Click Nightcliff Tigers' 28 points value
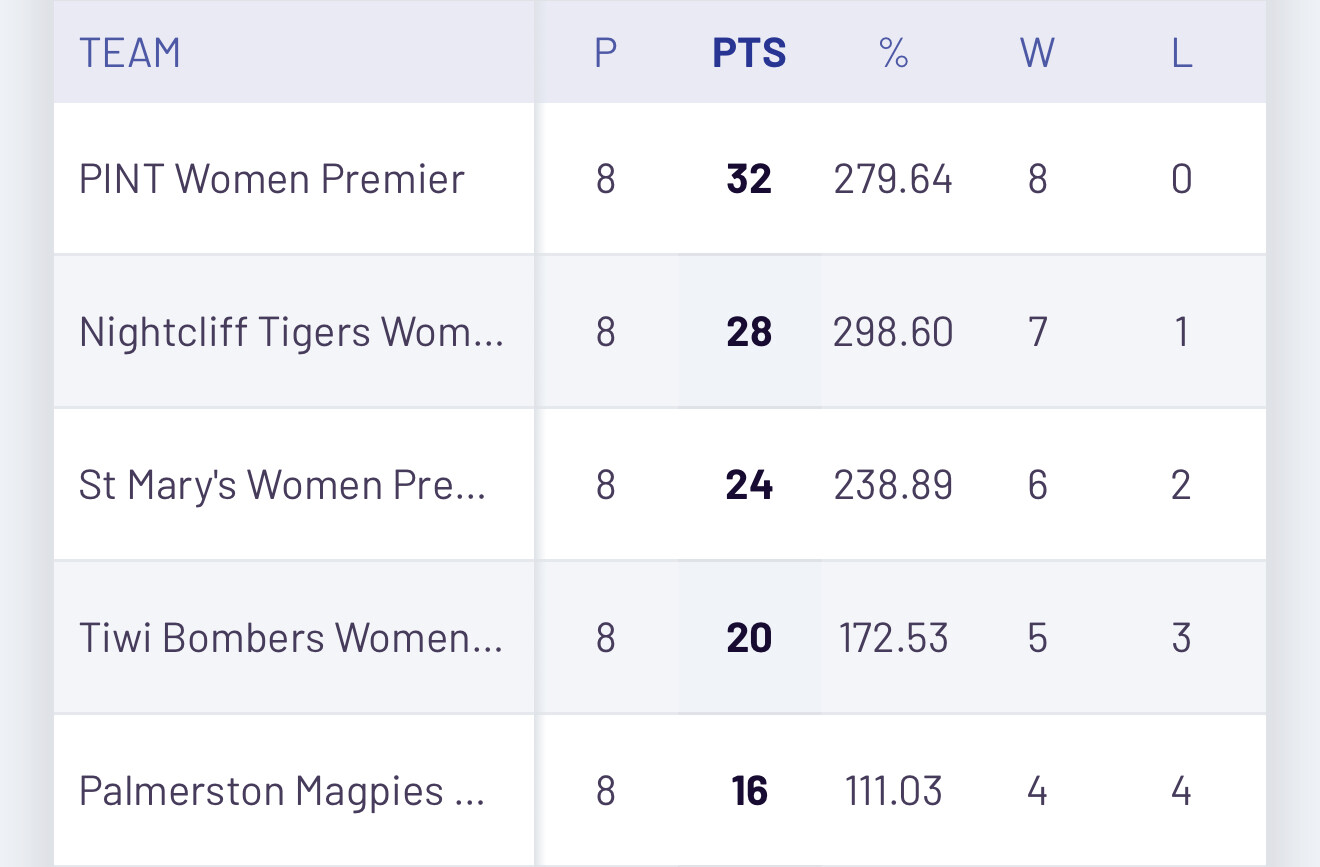 tap(749, 332)
